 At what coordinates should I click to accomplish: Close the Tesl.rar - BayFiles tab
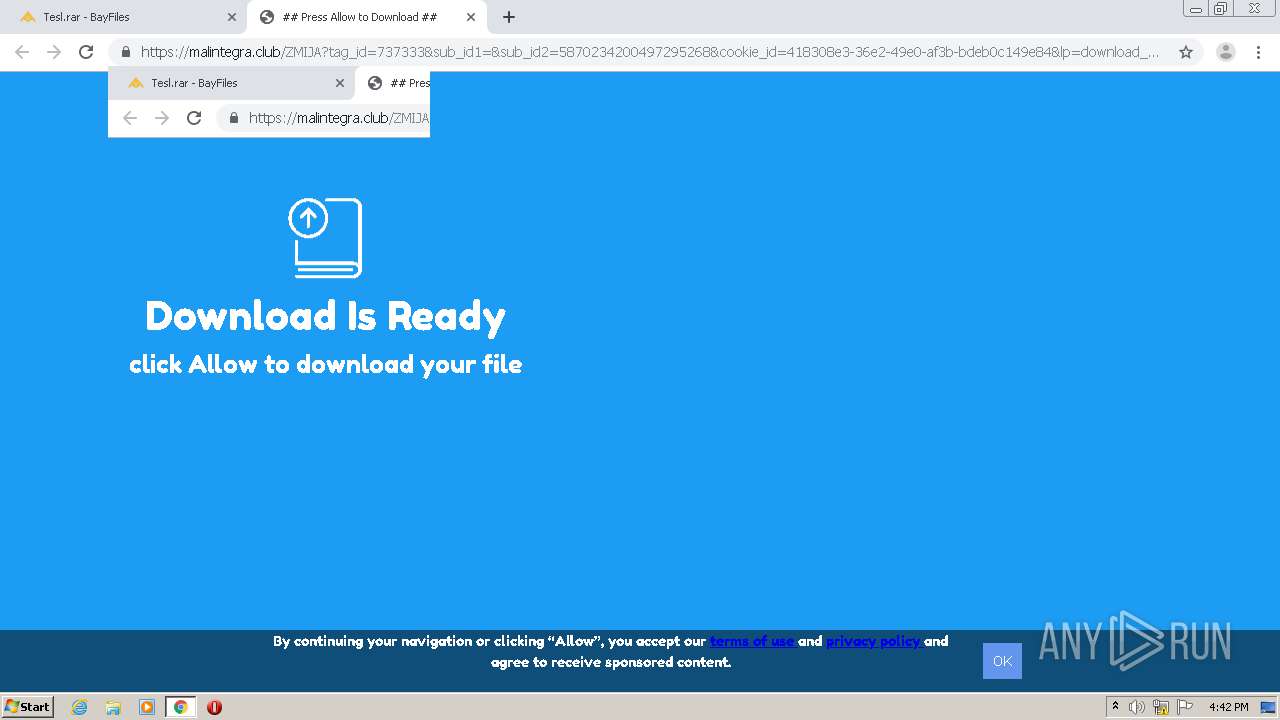(x=232, y=17)
